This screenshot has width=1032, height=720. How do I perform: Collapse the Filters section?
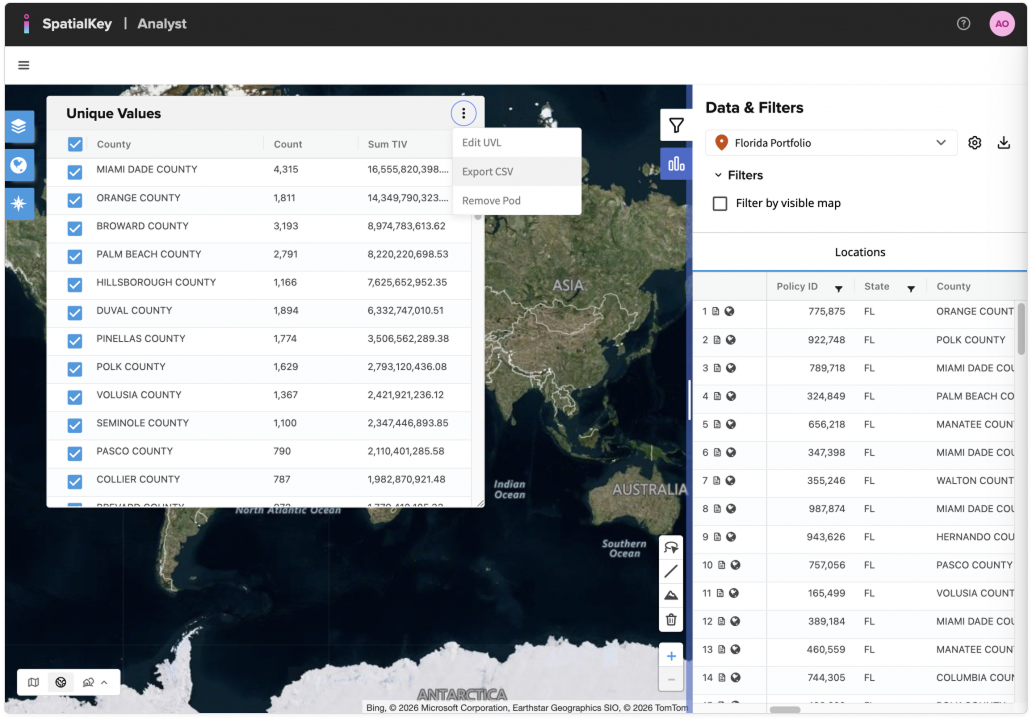tap(718, 175)
